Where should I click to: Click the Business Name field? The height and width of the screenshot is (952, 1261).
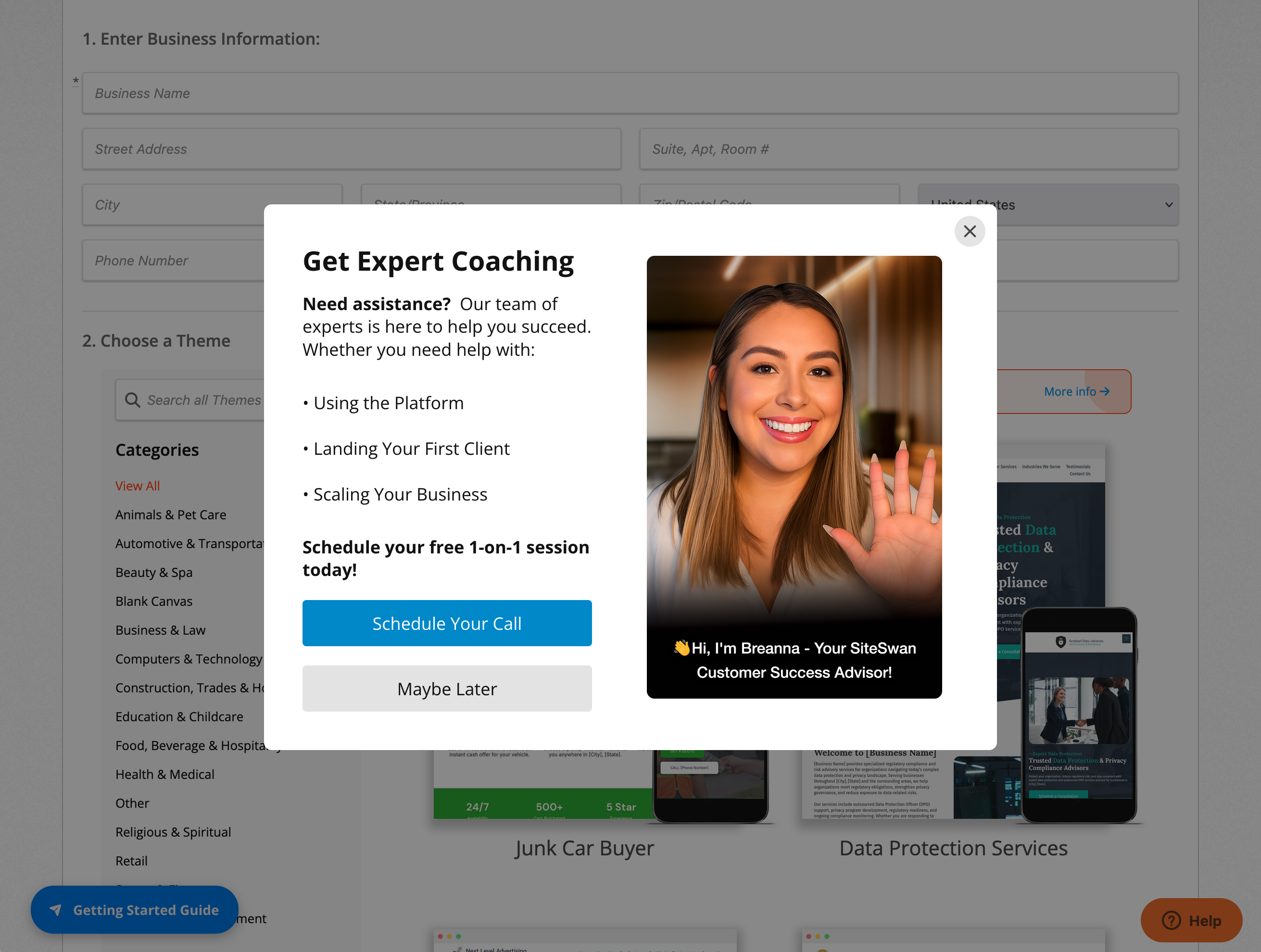pos(630,93)
